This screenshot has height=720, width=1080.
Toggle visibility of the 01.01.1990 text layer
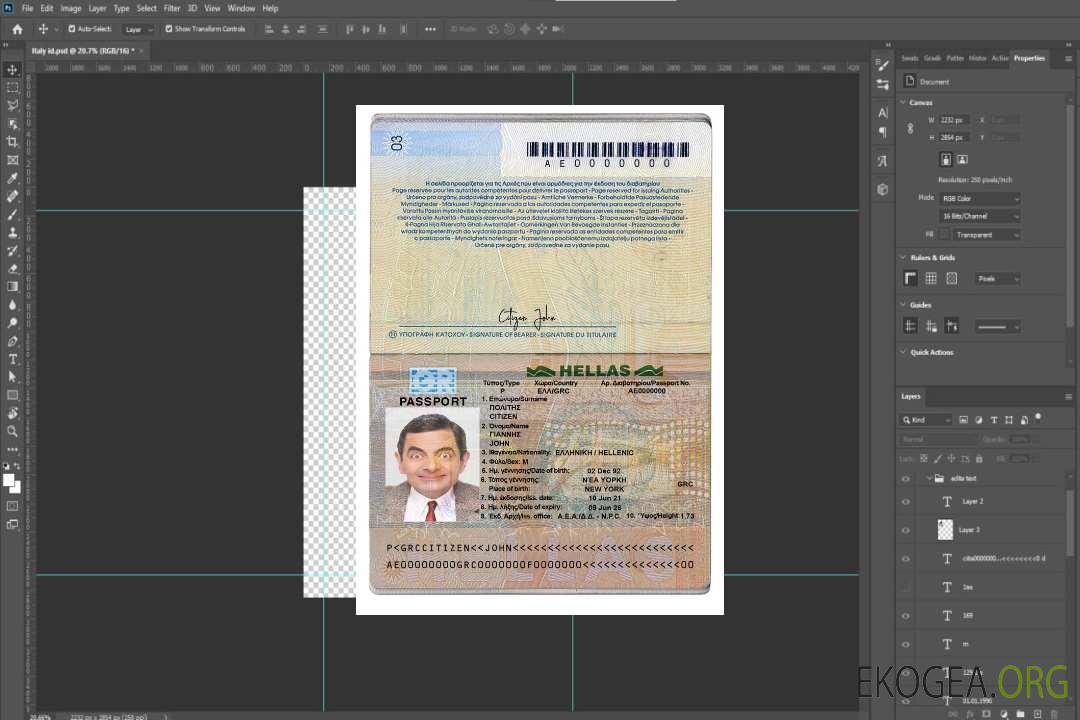[906, 701]
